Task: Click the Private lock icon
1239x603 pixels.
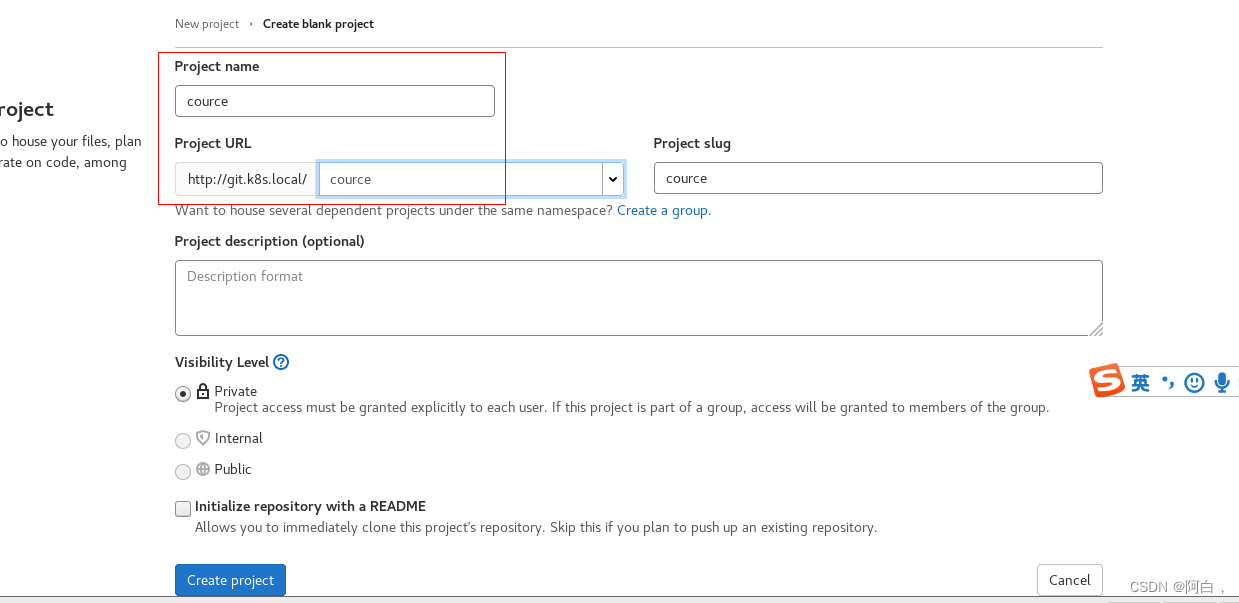Action: click(203, 391)
